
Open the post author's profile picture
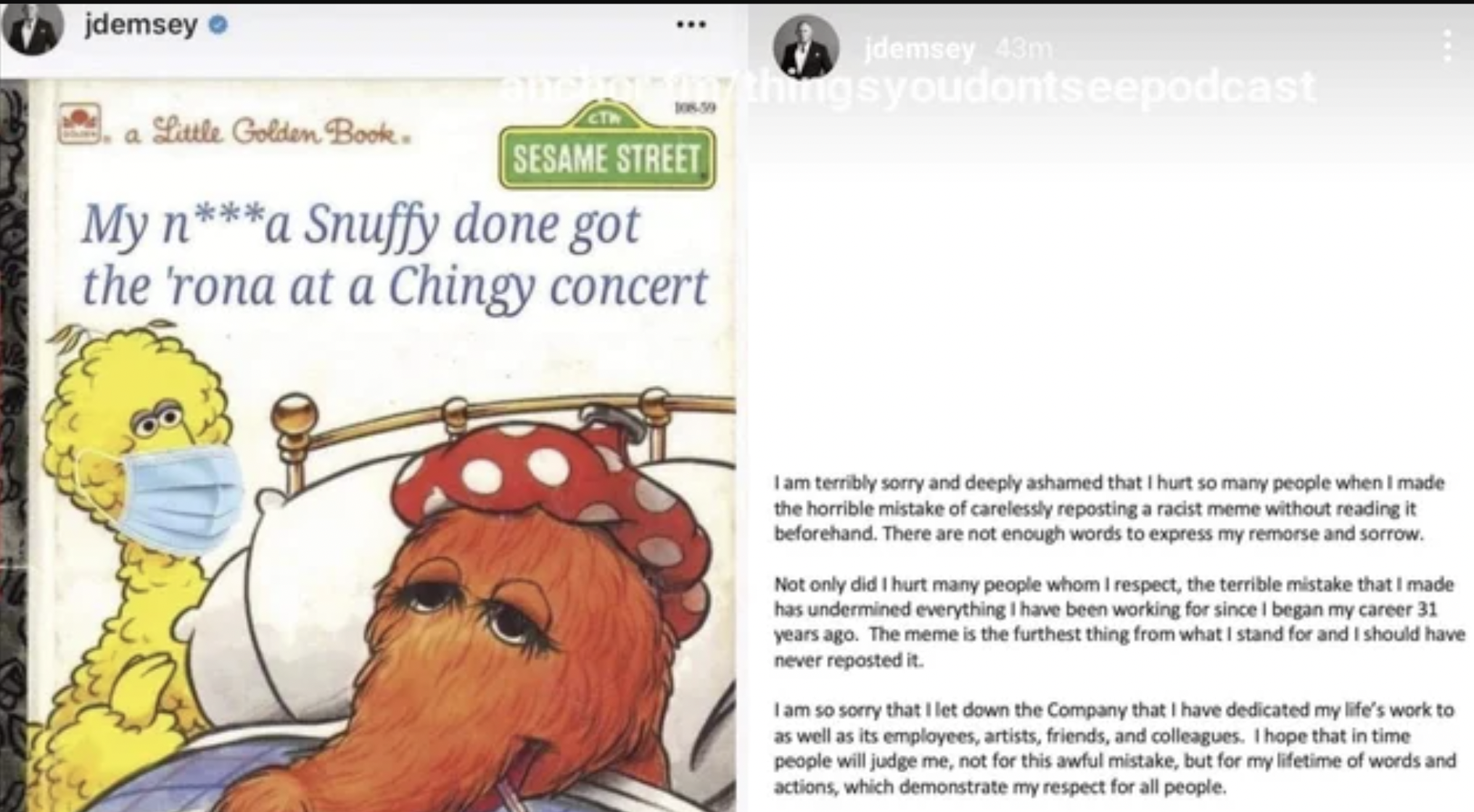coord(32,27)
